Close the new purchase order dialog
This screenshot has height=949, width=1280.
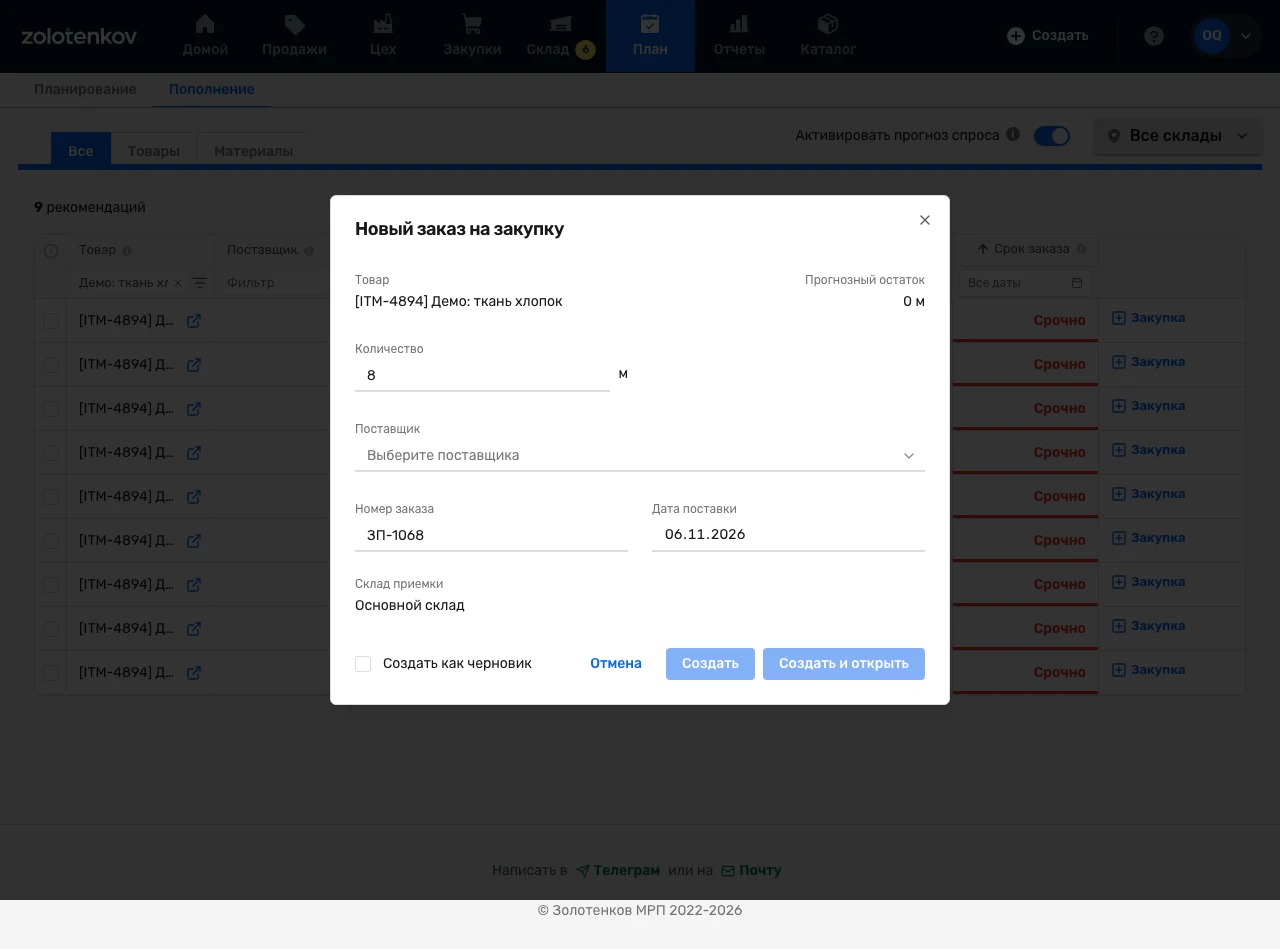pyautogui.click(x=925, y=220)
